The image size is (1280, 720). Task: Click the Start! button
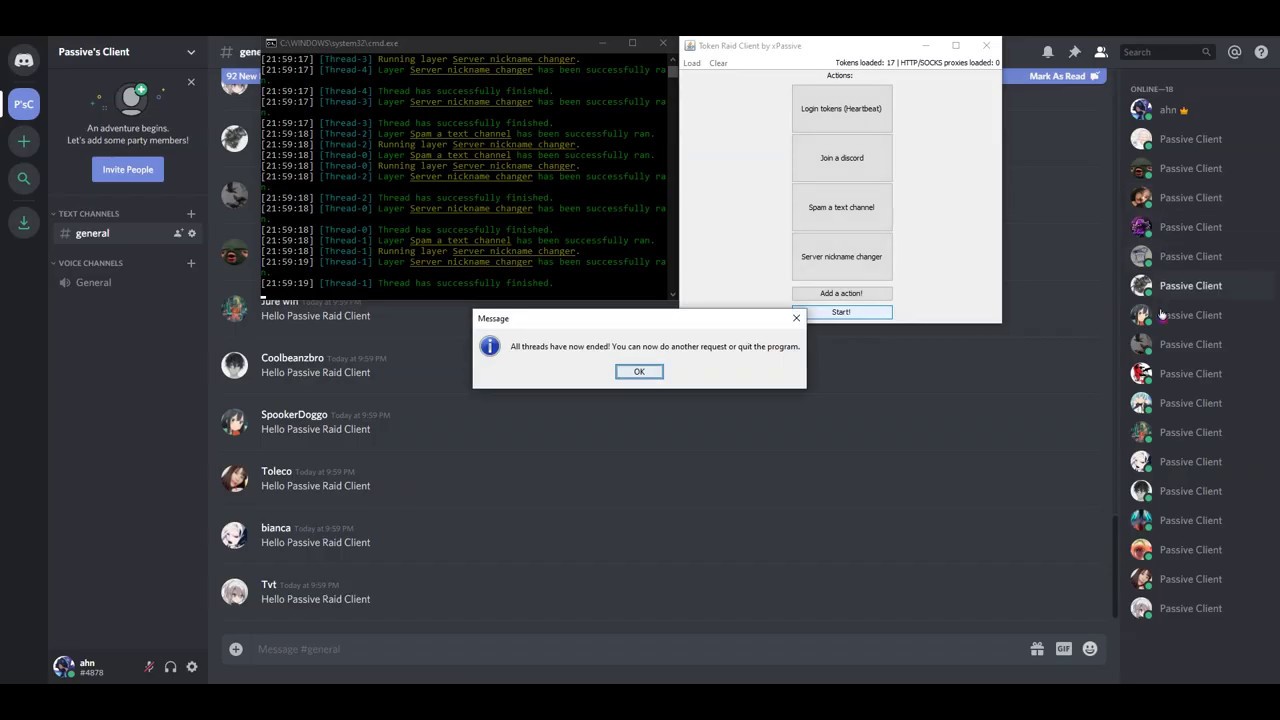coord(841,312)
